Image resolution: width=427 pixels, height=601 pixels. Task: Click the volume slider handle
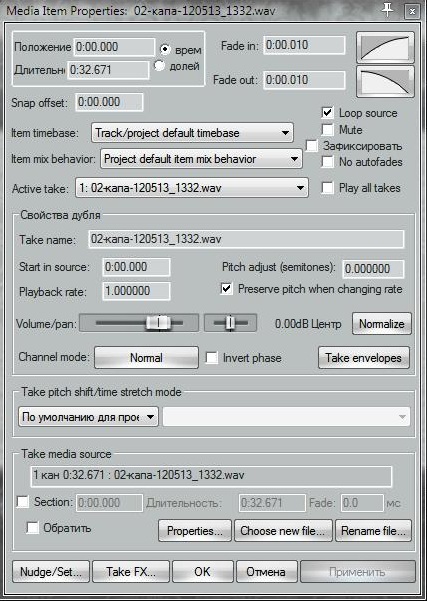[158, 323]
